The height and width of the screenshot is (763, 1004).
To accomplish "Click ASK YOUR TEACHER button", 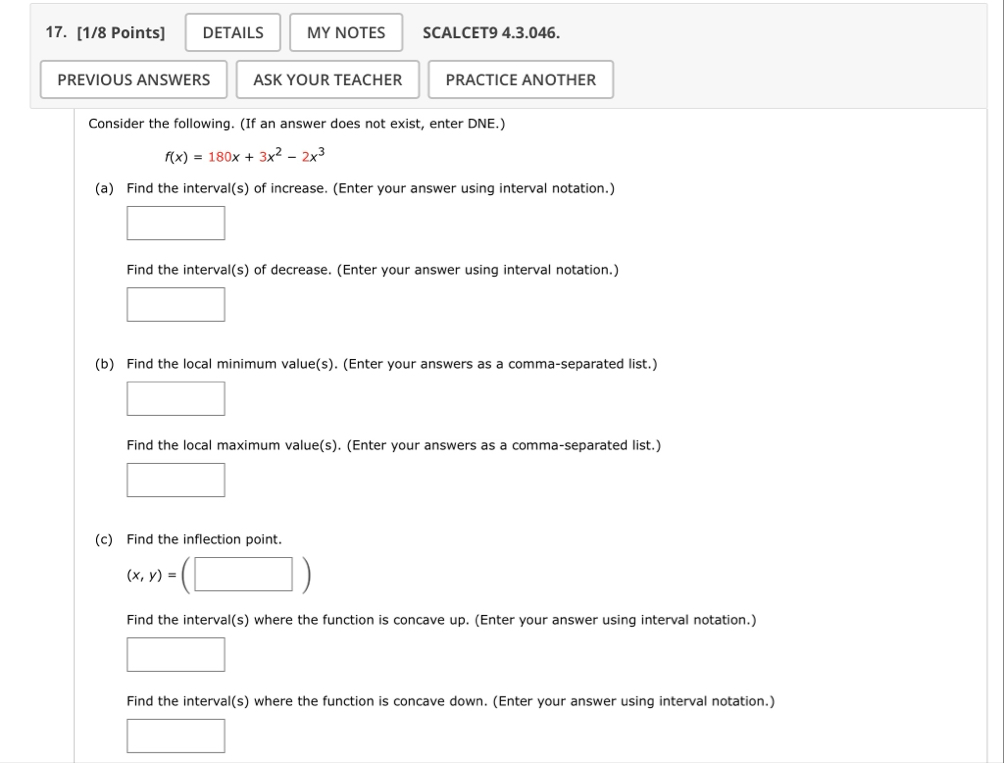I will pyautogui.click(x=327, y=79).
